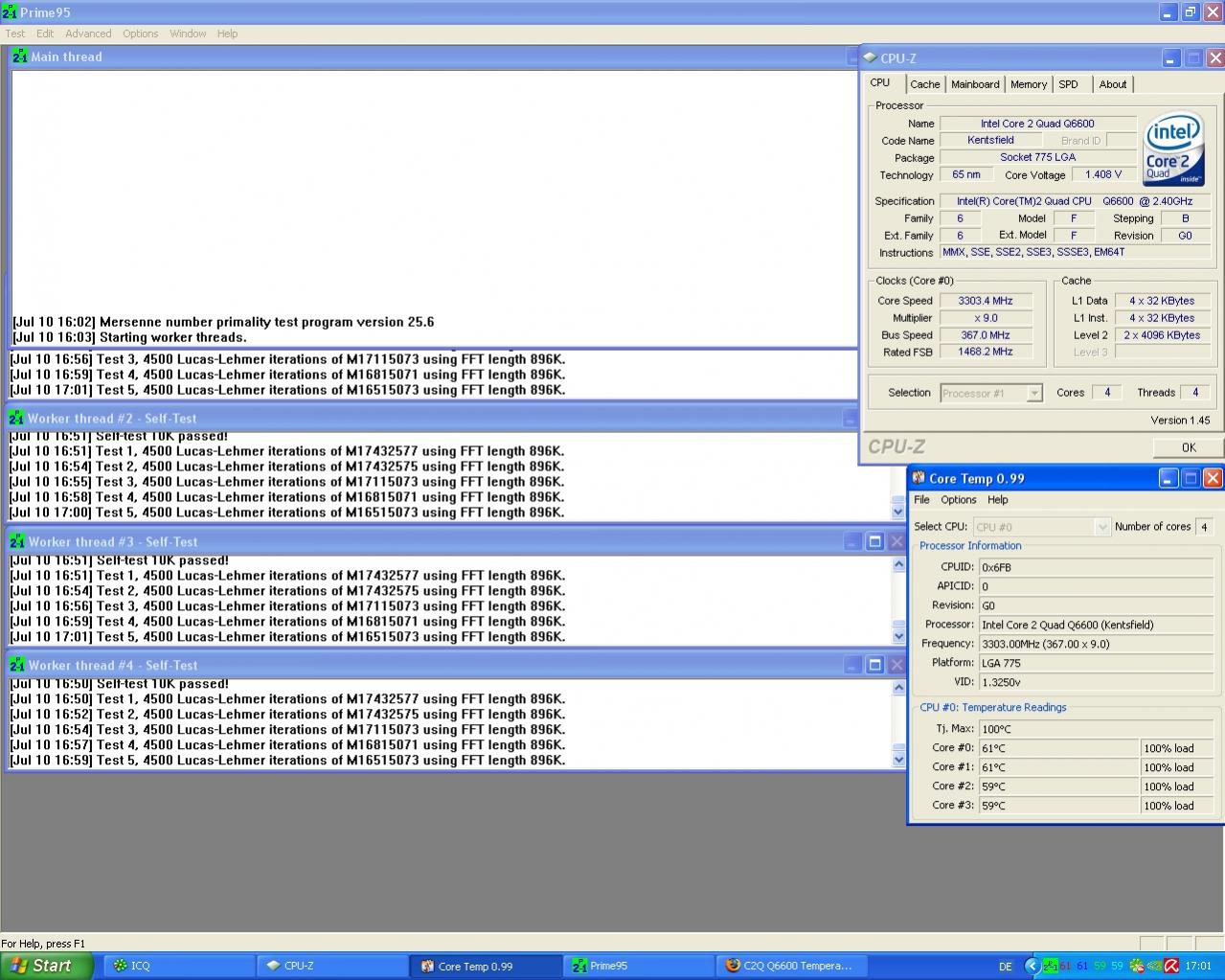Click OK in the CPU-Z window
Screen dimensions: 1225x980
click(x=1188, y=447)
